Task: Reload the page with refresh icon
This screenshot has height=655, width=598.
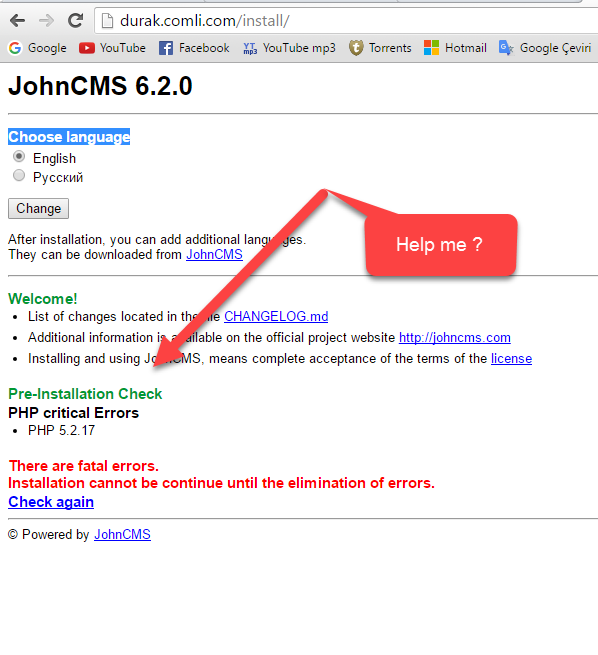Action: click(x=75, y=20)
